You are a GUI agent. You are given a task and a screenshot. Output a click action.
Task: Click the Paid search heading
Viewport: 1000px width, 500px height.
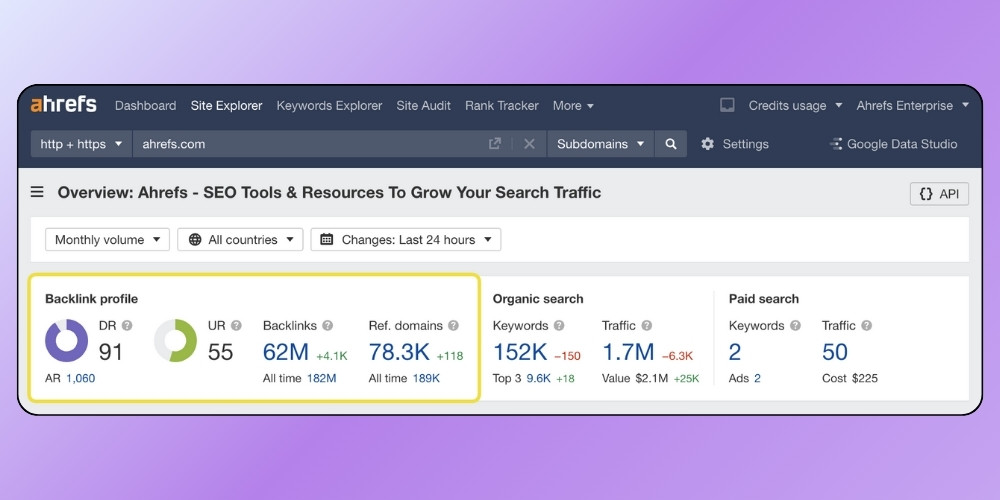click(763, 298)
